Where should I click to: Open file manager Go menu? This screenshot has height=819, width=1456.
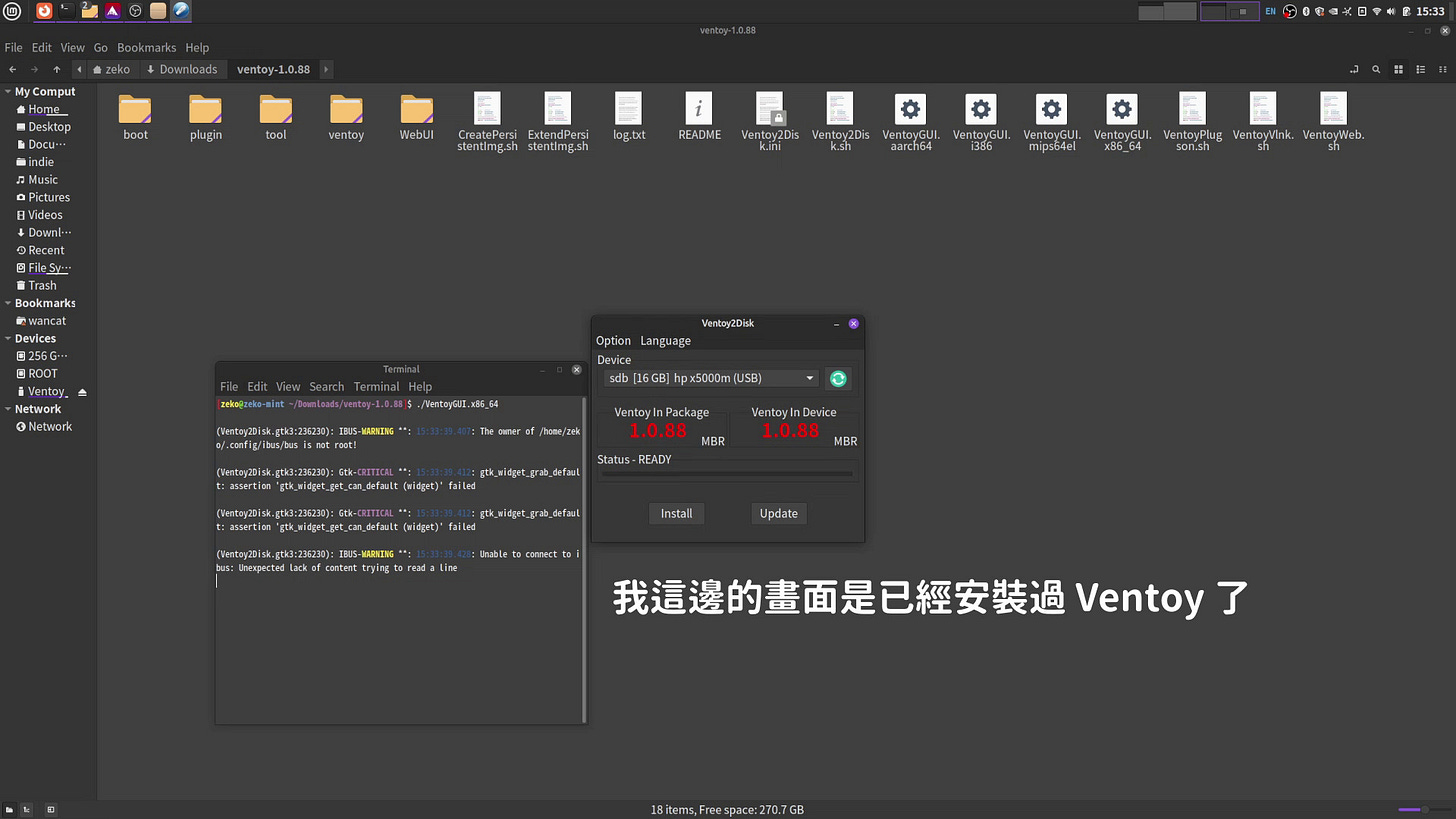100,47
